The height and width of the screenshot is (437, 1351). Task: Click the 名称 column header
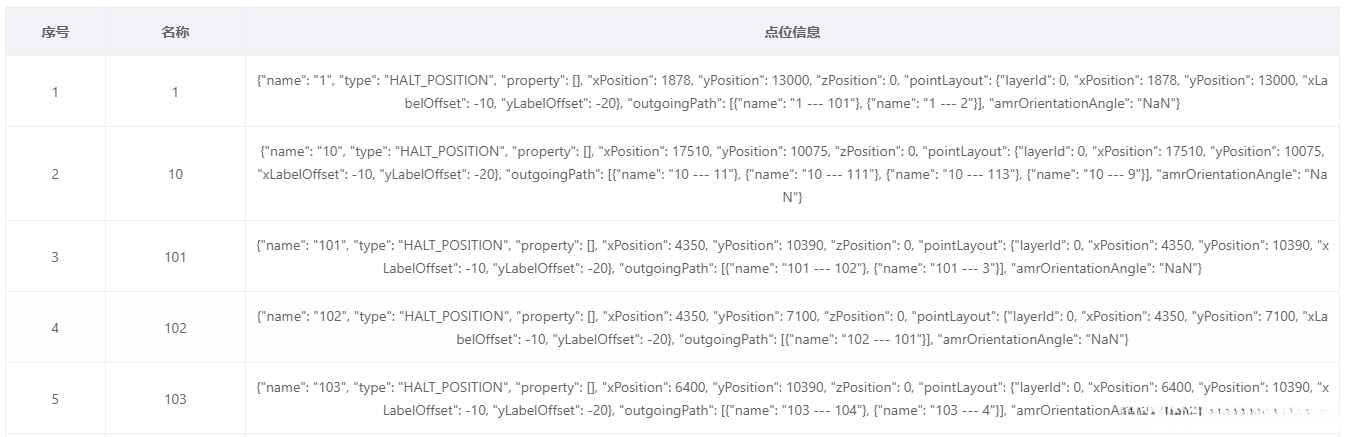click(175, 32)
